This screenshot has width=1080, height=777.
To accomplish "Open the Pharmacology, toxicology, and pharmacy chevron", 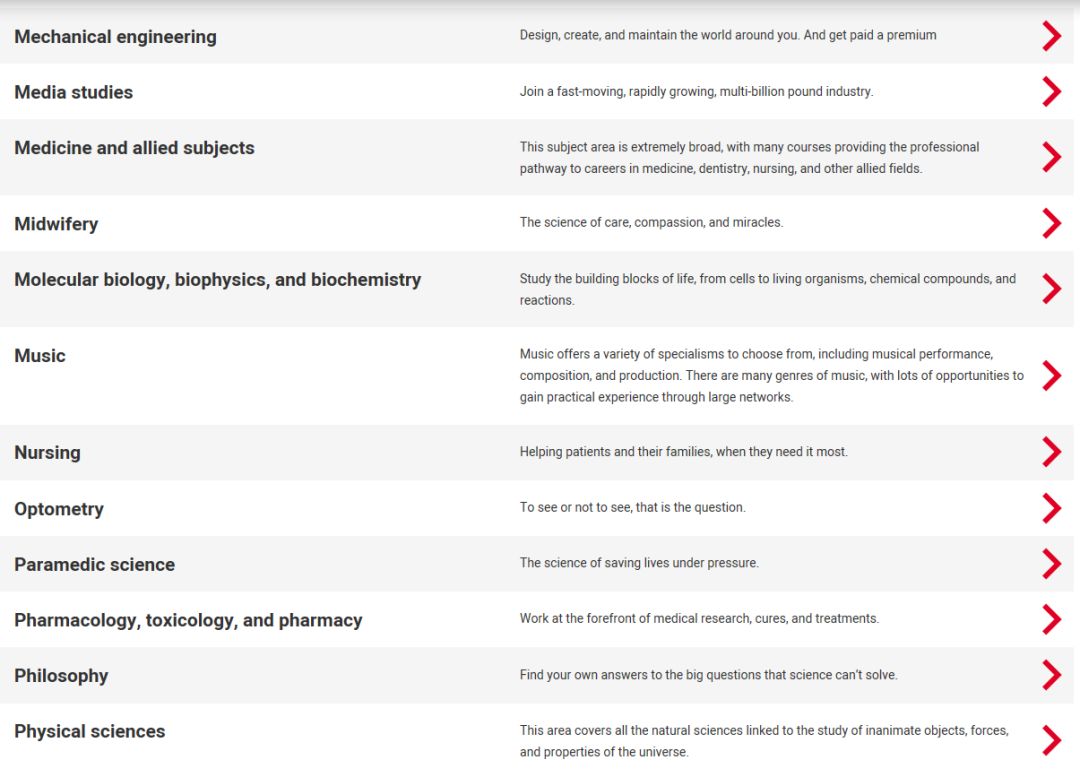I will pos(1052,619).
